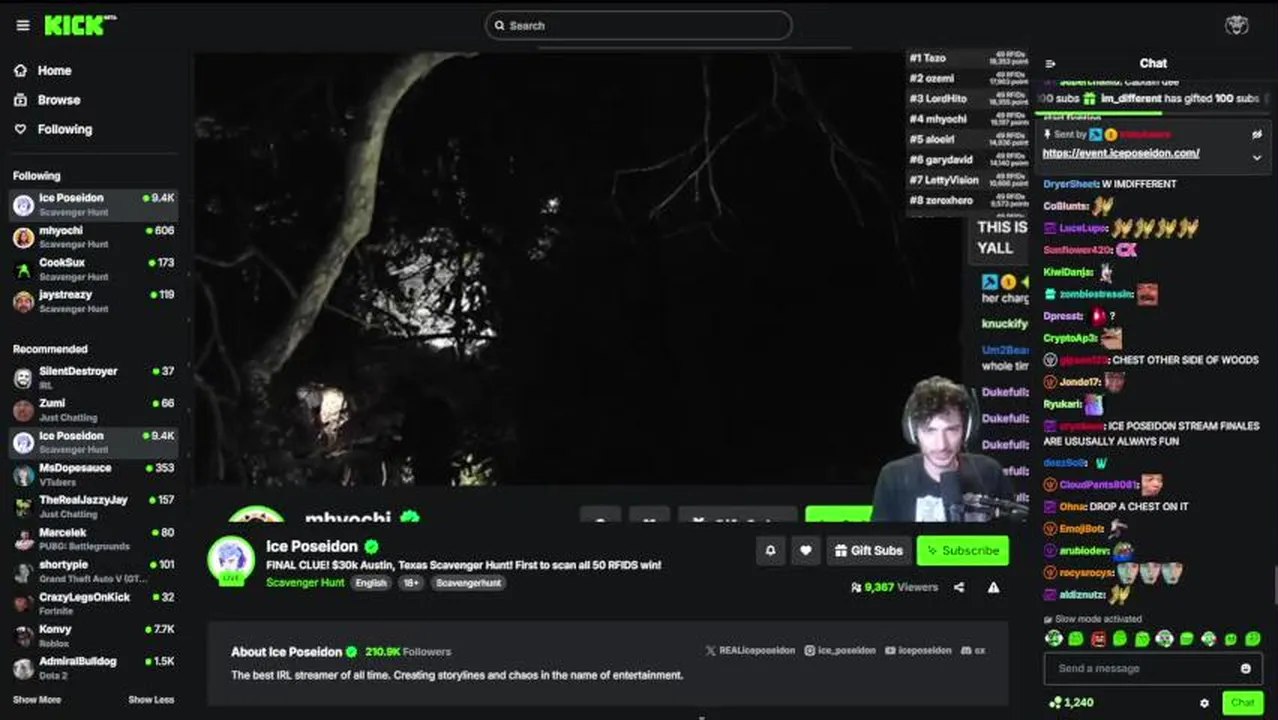Viewport: 1278px width, 720px height.
Task: Toggle notification bell for channel
Action: [771, 550]
